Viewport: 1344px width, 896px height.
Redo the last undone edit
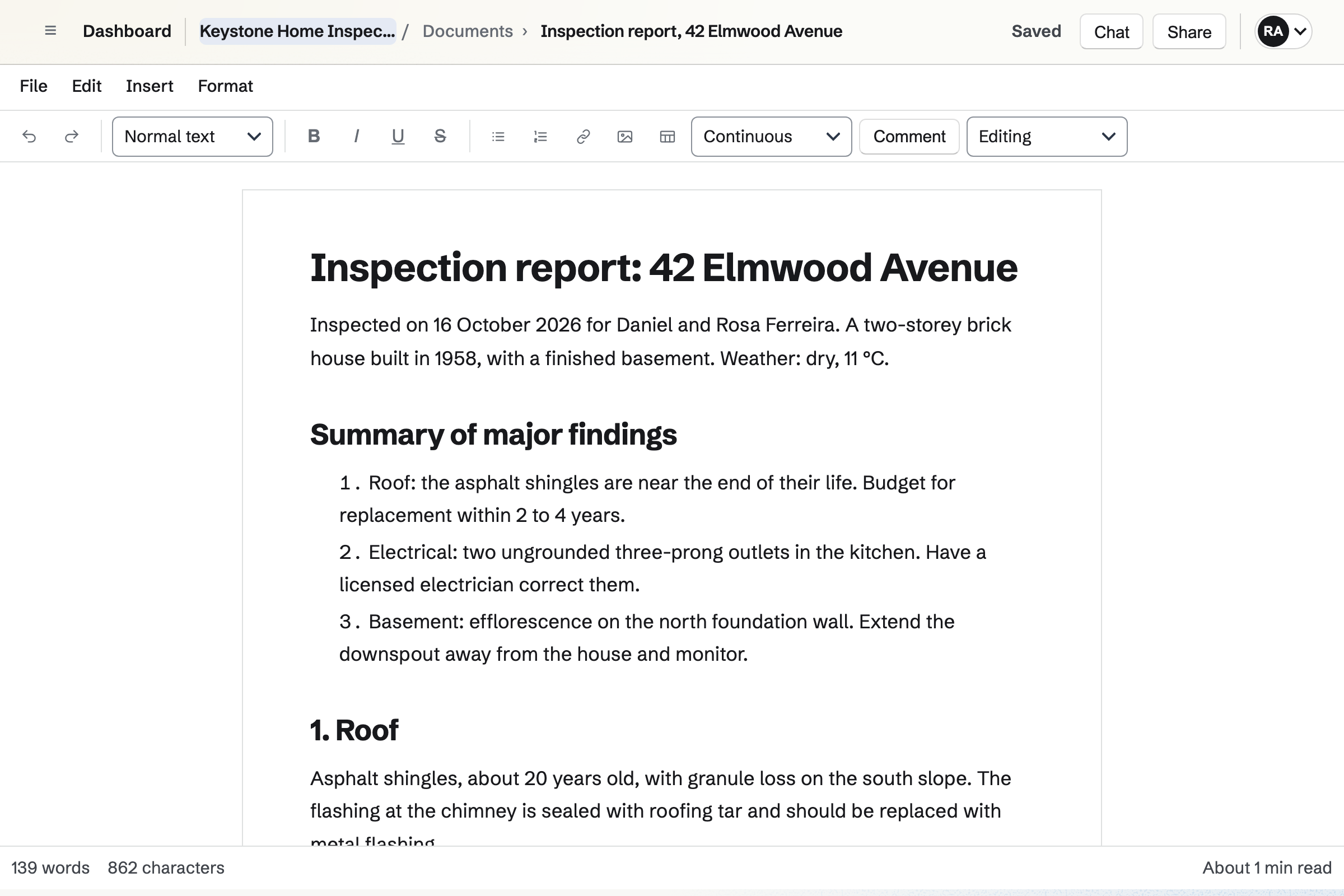point(72,137)
